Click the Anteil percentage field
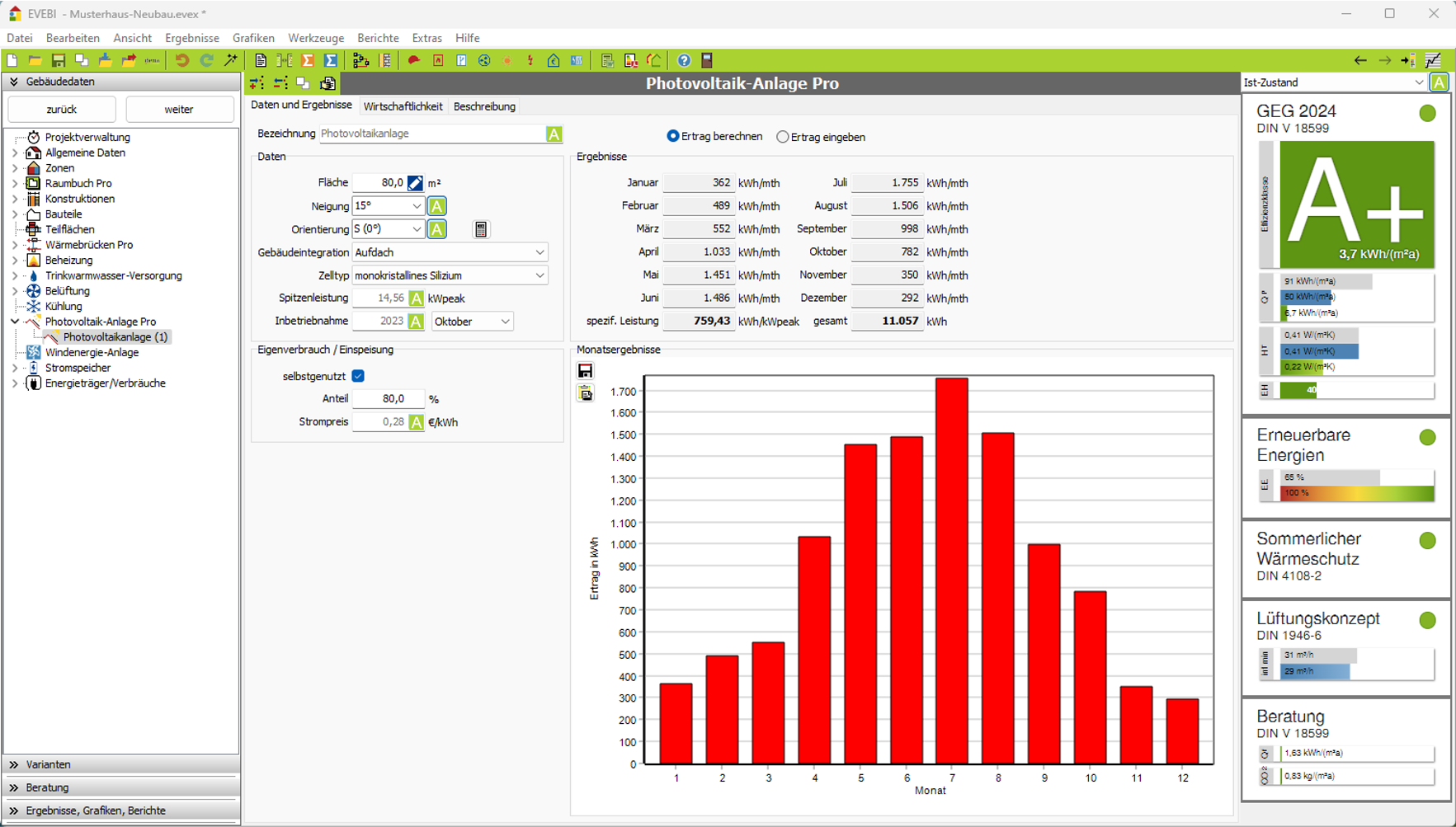Image resolution: width=1456 pixels, height=827 pixels. tap(388, 399)
